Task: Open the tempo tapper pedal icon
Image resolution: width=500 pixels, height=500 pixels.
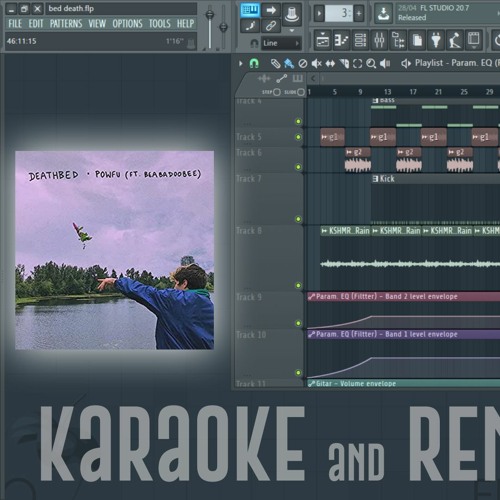Action: point(455,40)
